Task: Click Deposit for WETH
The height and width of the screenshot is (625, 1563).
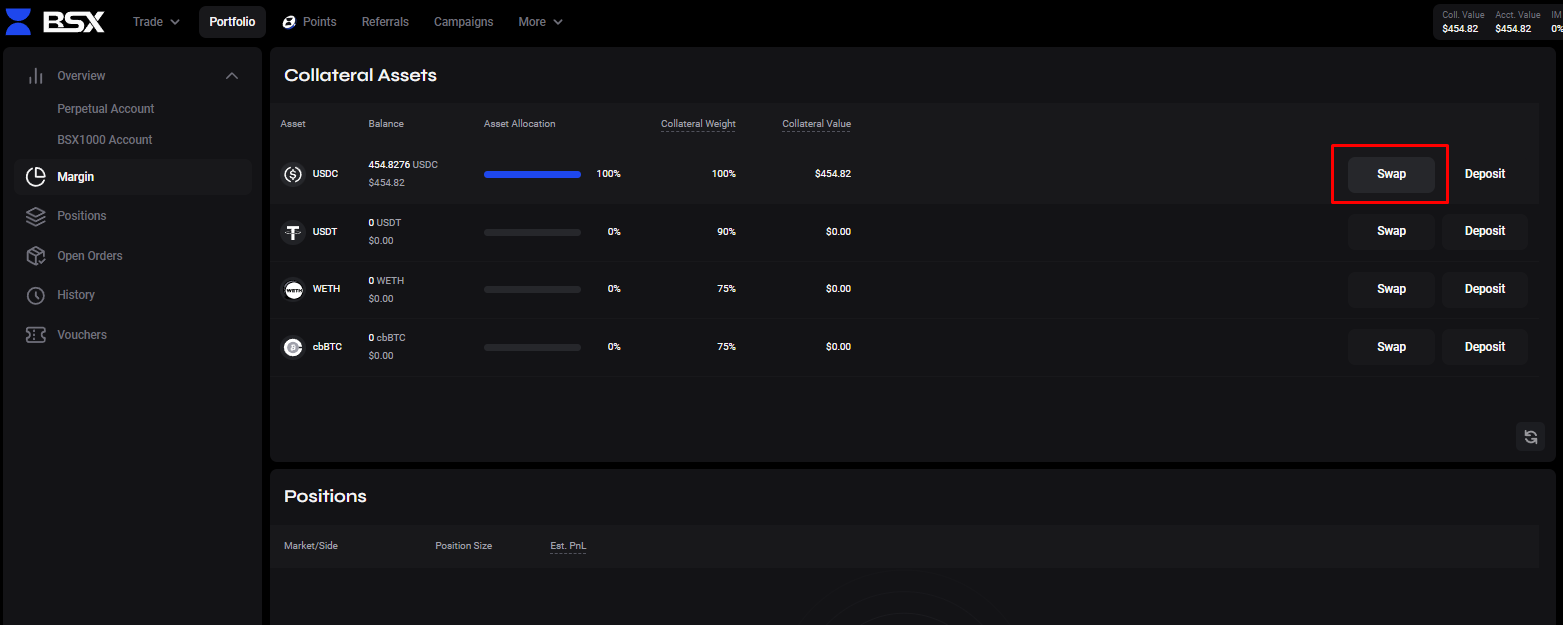Action: pyautogui.click(x=1485, y=289)
